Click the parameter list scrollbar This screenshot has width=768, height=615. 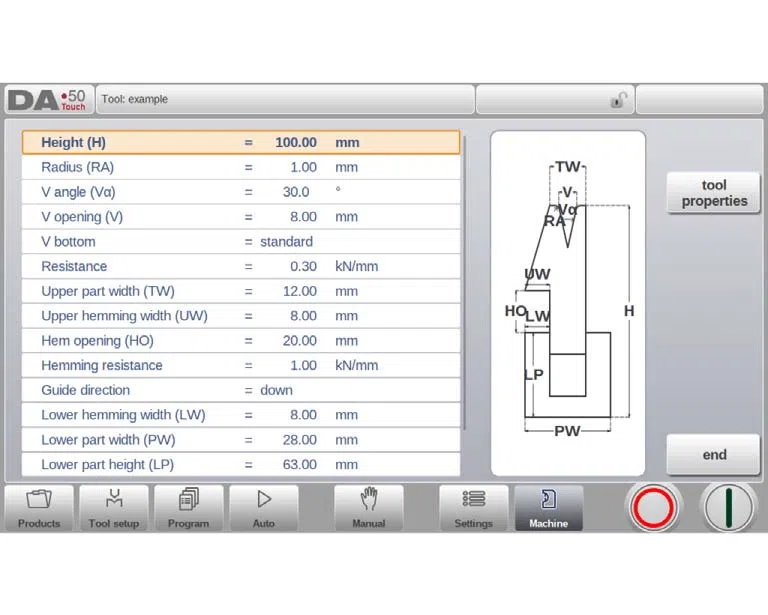pyautogui.click(x=464, y=284)
